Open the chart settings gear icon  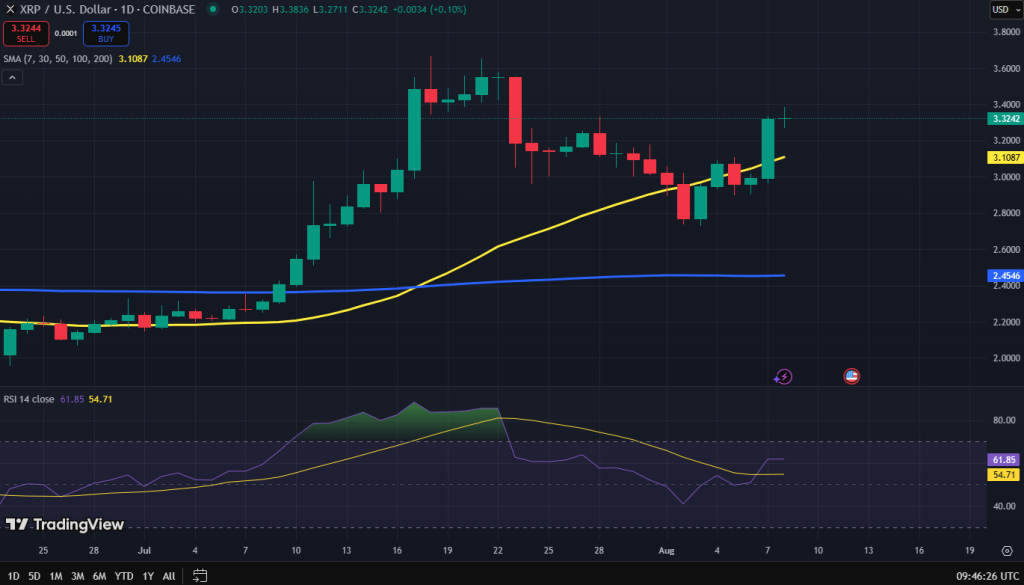pyautogui.click(x=1006, y=550)
